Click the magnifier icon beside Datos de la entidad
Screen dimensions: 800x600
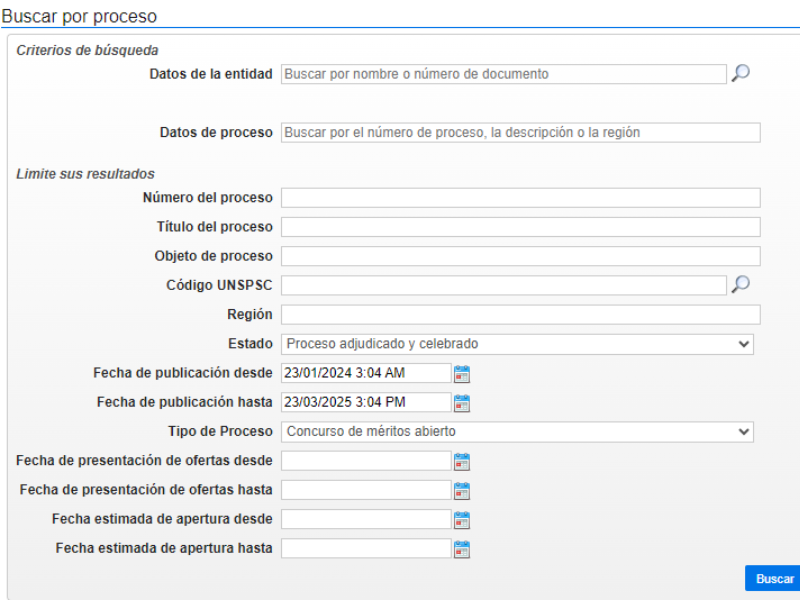click(740, 73)
